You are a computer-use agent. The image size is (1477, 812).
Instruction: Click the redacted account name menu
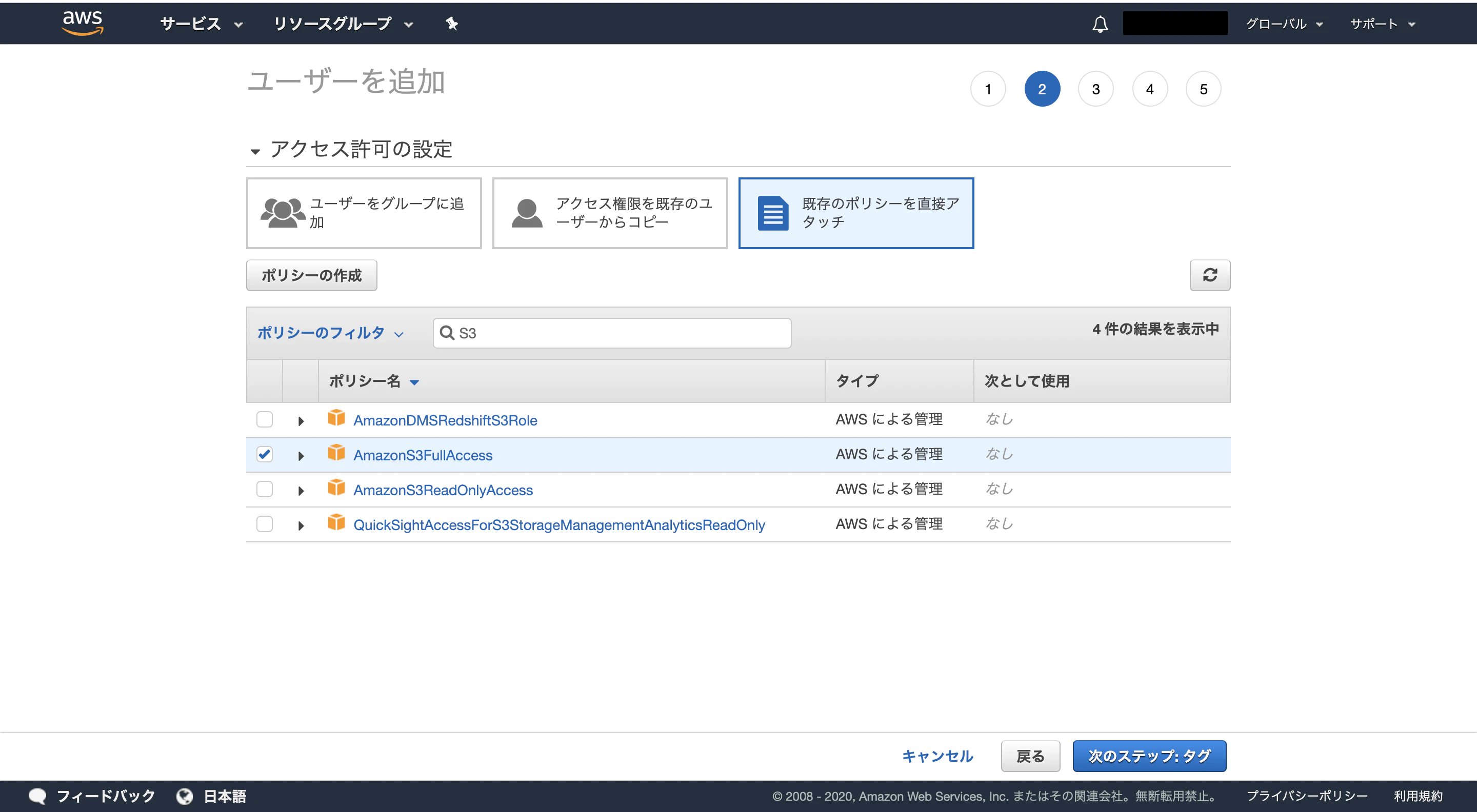tap(1175, 24)
